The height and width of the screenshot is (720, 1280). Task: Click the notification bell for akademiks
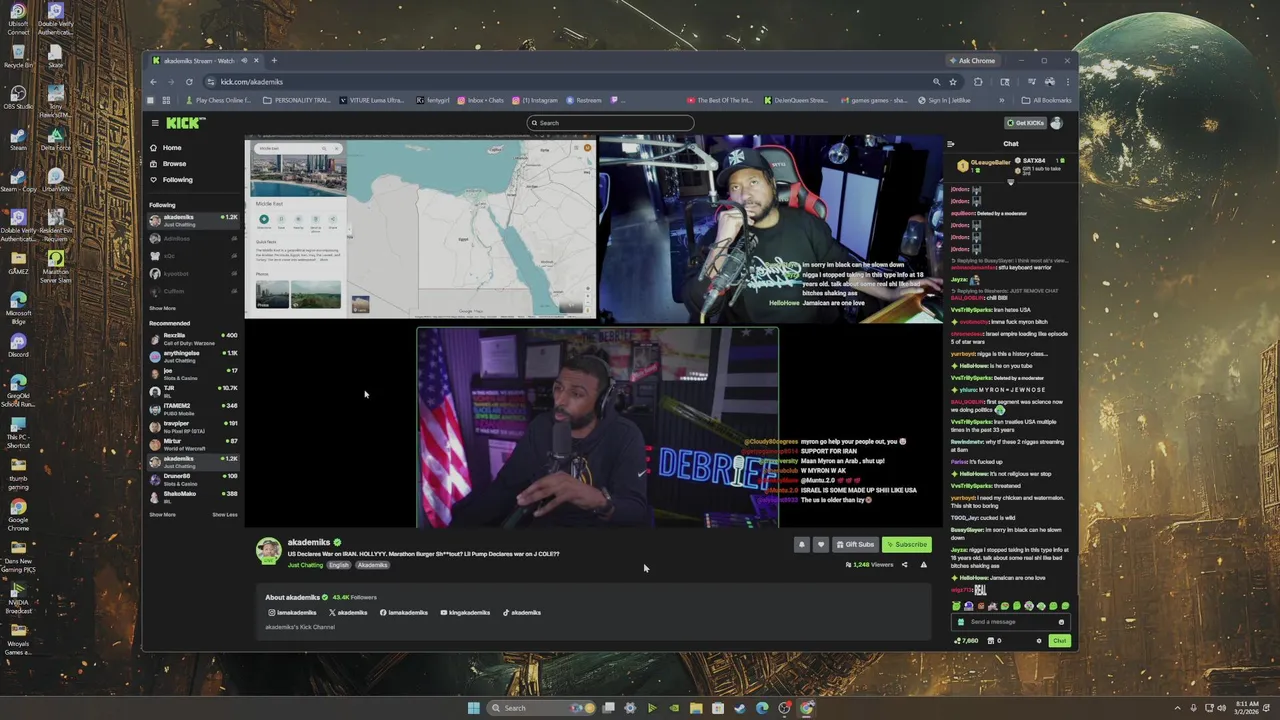coord(801,544)
